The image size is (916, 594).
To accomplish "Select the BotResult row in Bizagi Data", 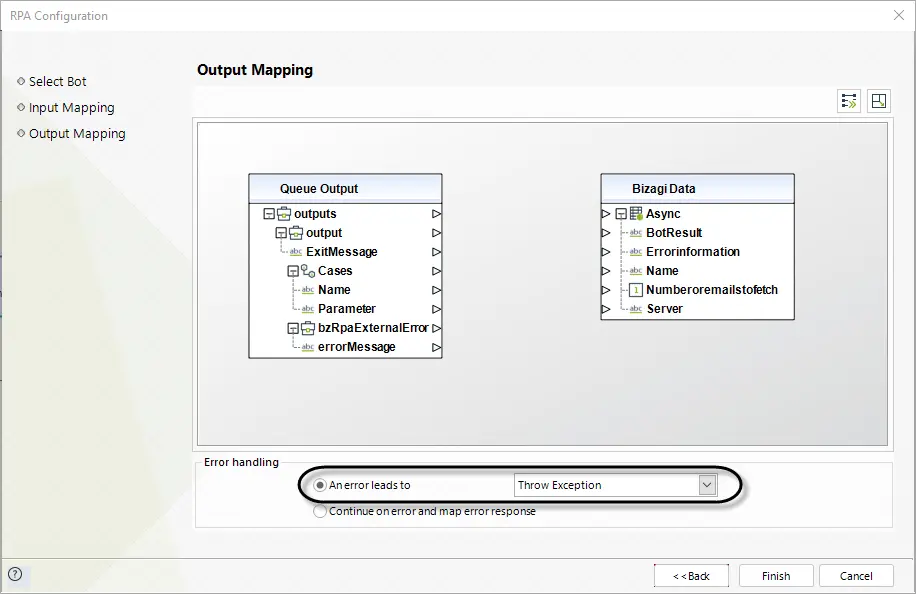I will coord(698,232).
